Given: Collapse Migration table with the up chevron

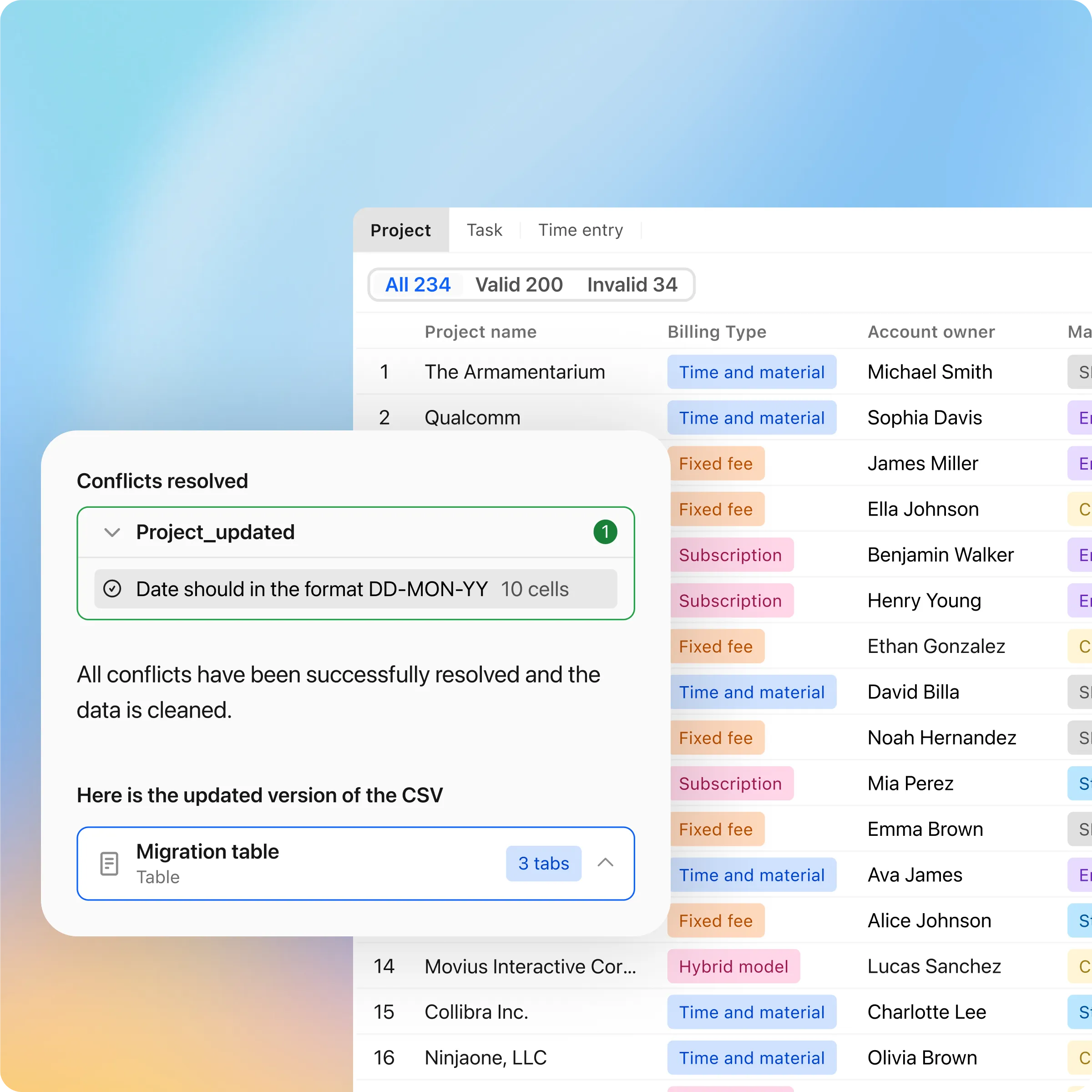Looking at the screenshot, I should click(x=605, y=863).
